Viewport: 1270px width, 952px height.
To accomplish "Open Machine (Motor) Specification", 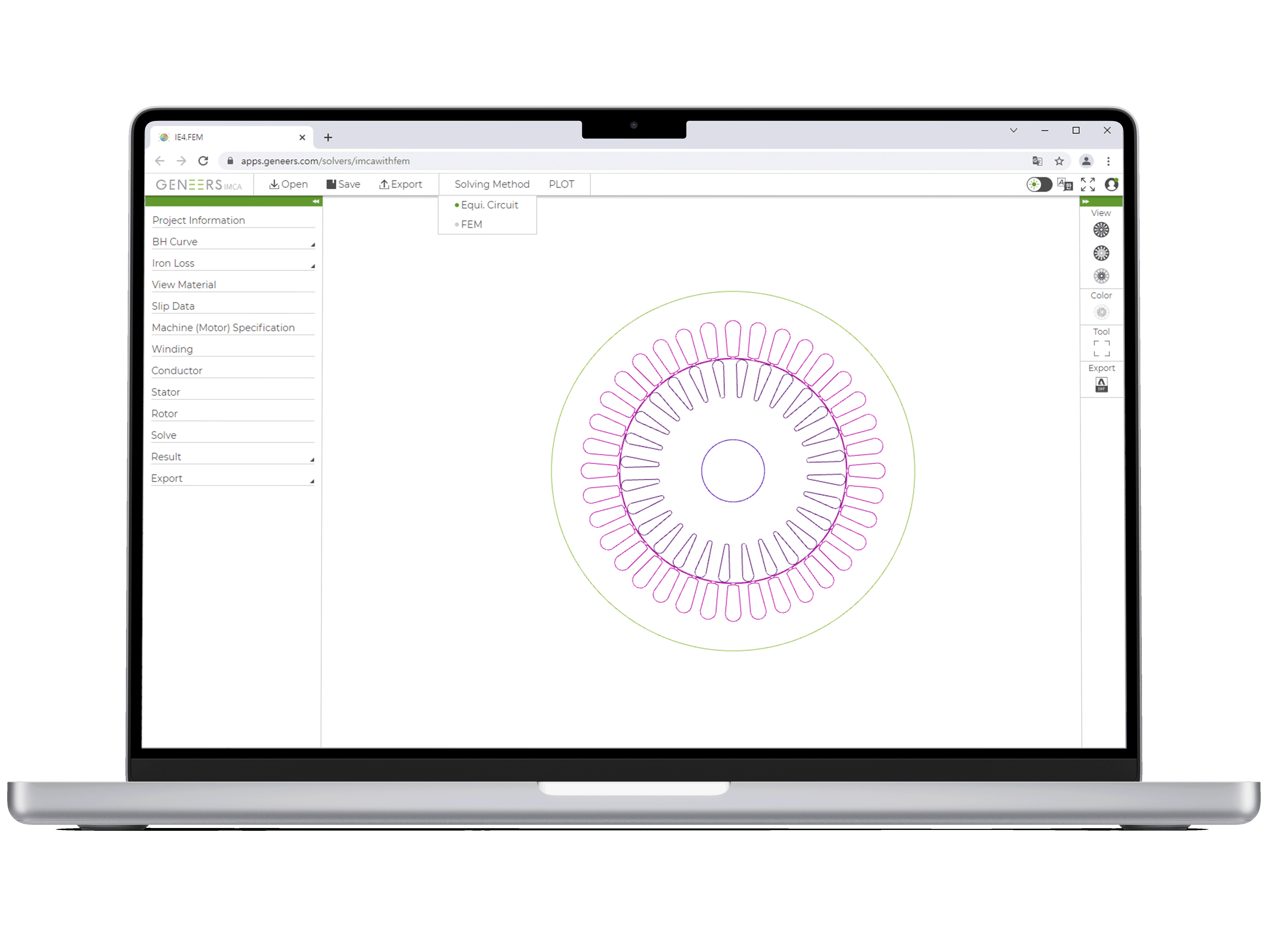I will (233, 328).
